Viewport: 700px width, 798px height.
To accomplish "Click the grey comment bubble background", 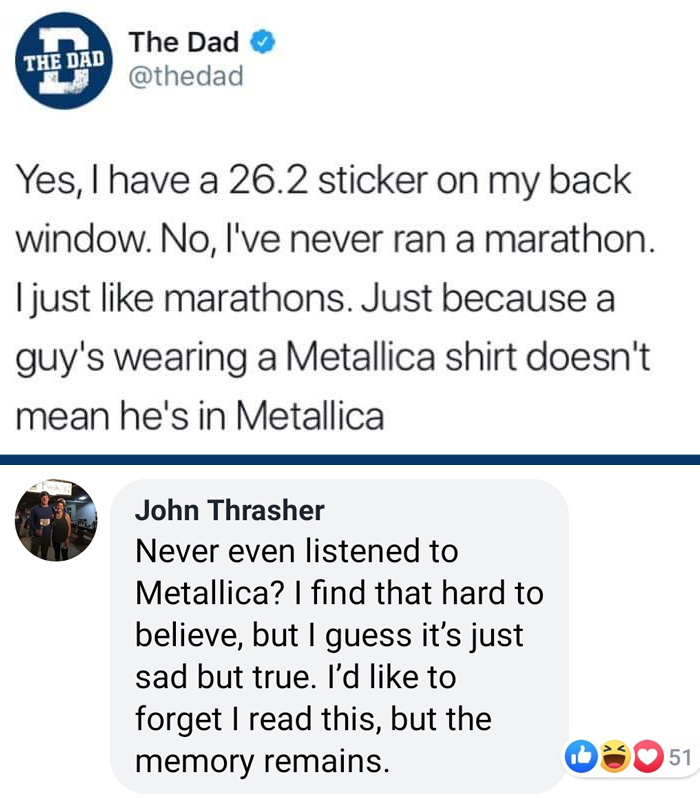I will tap(339, 636).
